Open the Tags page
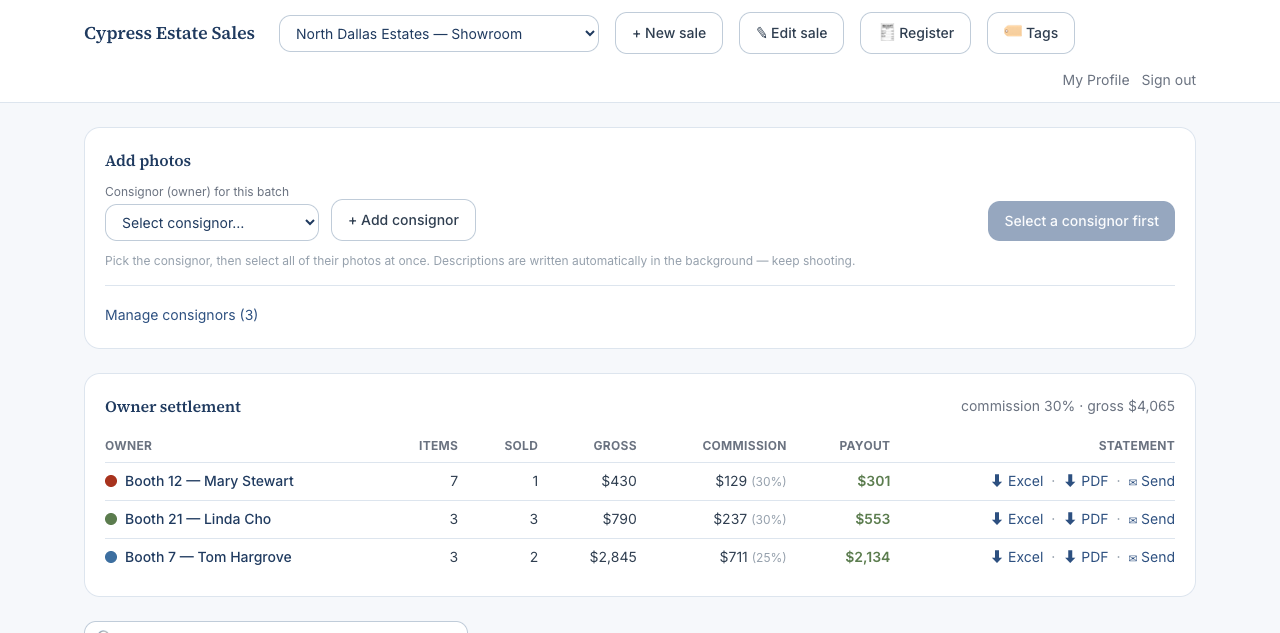The height and width of the screenshot is (633, 1280). click(x=1031, y=33)
